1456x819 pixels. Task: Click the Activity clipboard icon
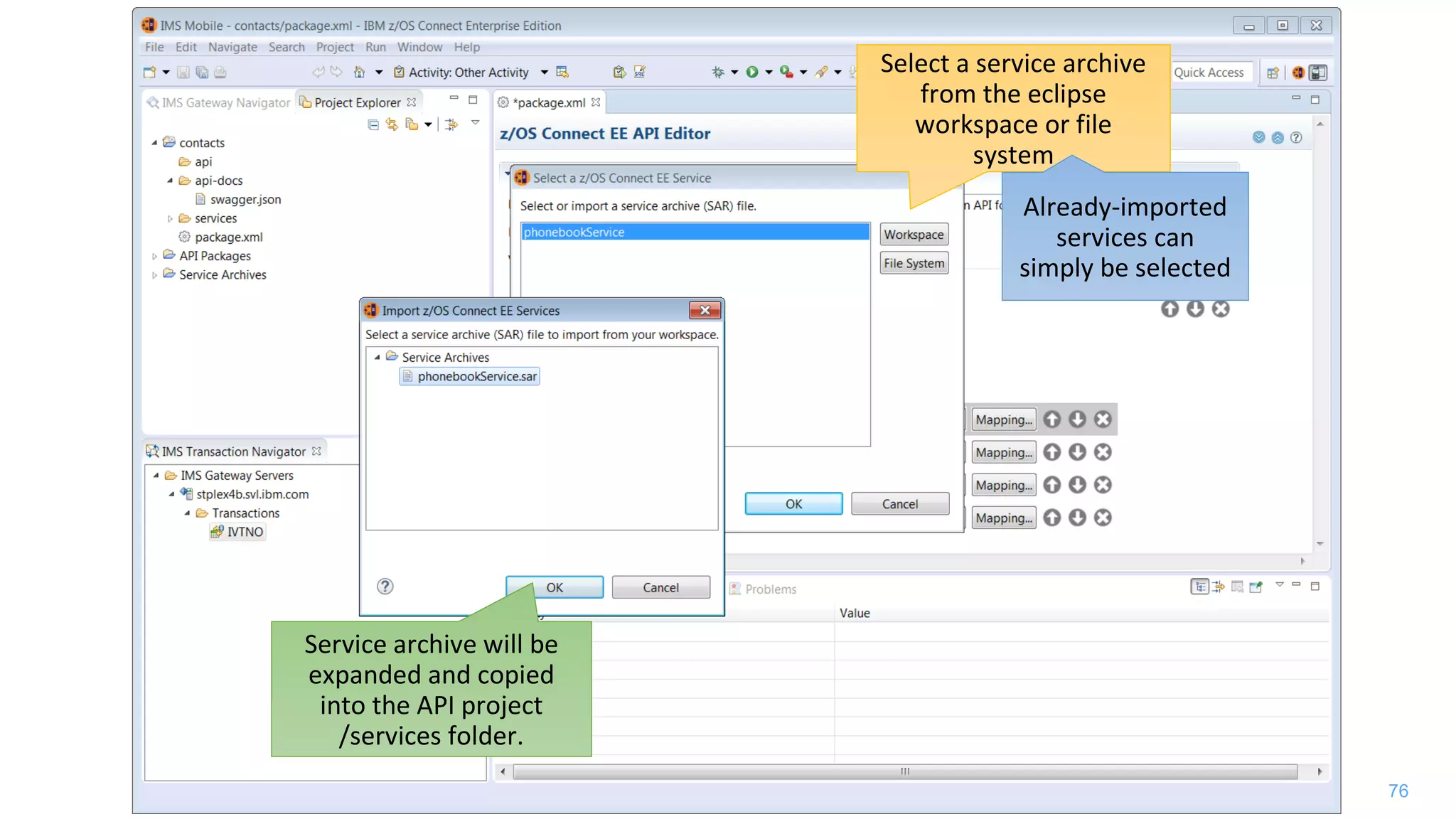coord(399,72)
